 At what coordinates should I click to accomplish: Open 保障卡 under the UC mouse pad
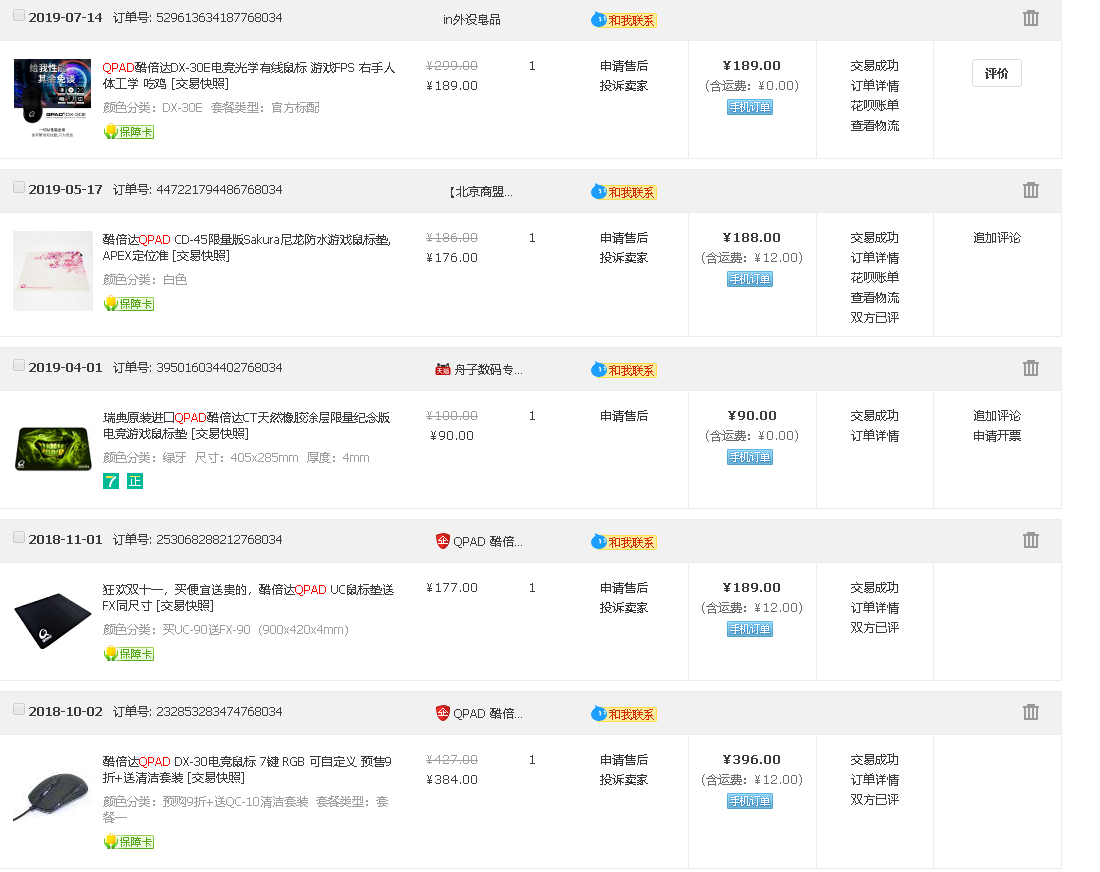click(128, 654)
